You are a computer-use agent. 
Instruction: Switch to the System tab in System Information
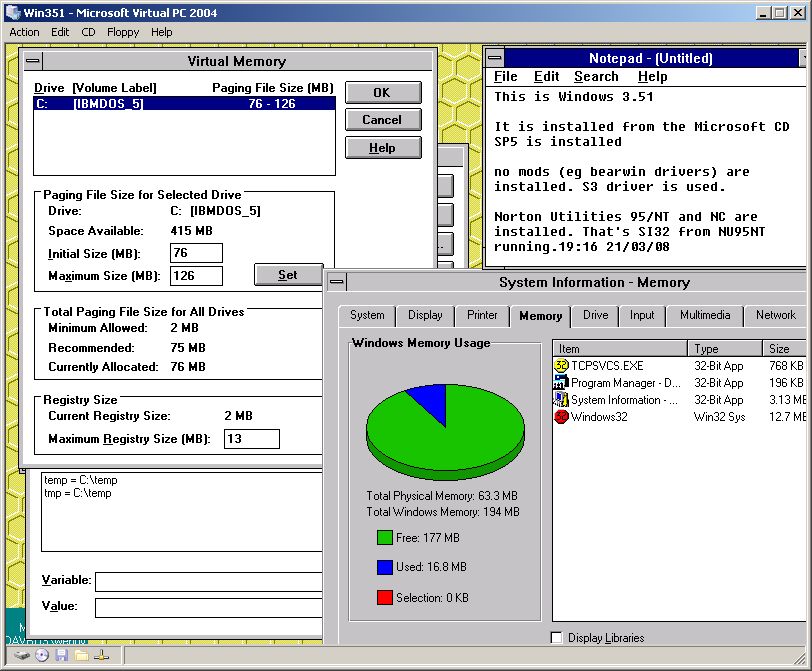tap(367, 315)
